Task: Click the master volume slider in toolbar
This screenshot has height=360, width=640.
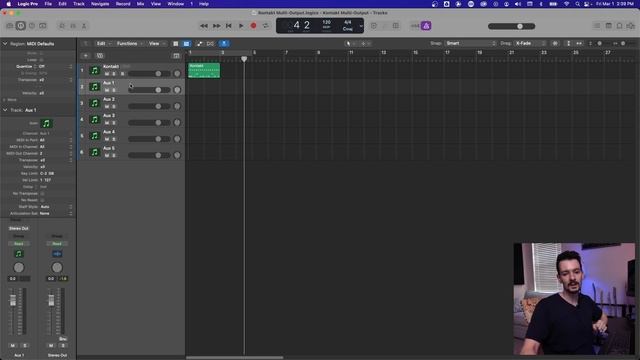Action: click(511, 26)
